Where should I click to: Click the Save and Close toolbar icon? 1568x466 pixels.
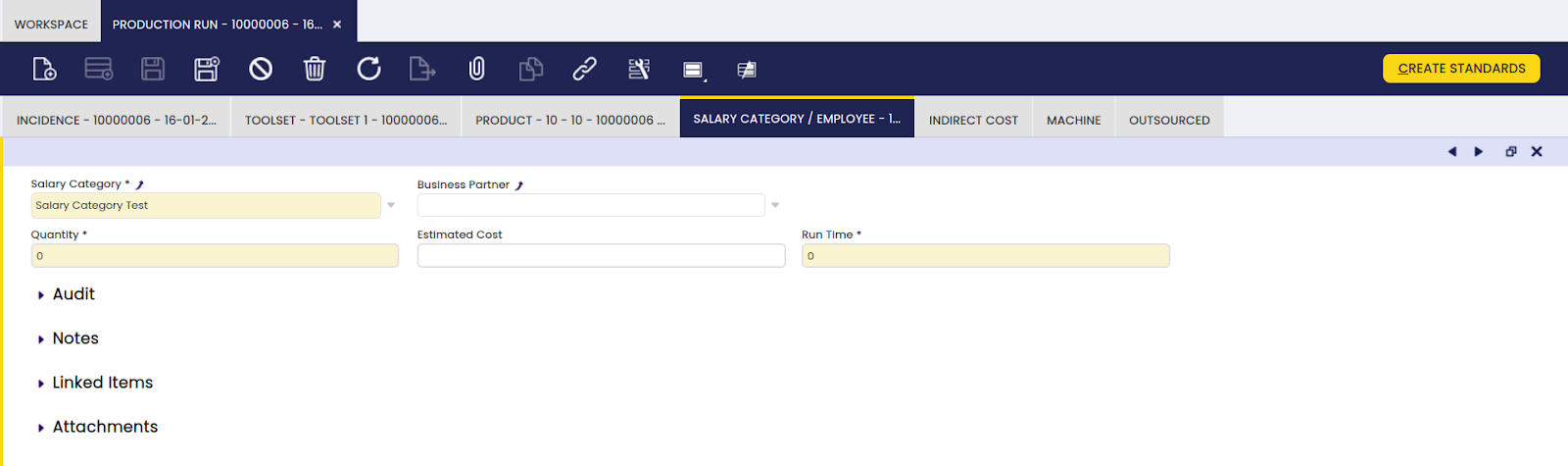pyautogui.click(x=206, y=69)
